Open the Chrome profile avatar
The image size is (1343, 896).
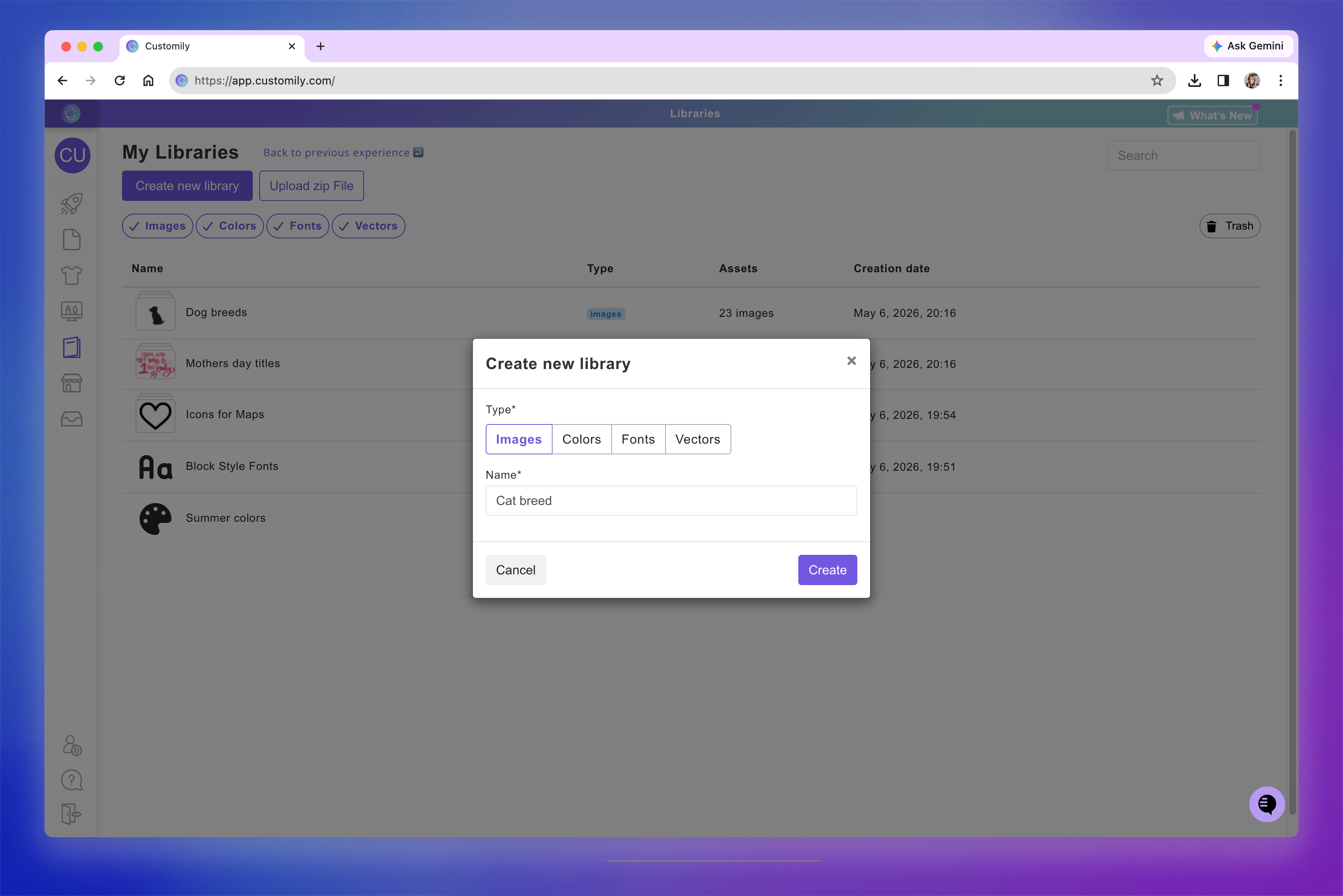[x=1252, y=81]
